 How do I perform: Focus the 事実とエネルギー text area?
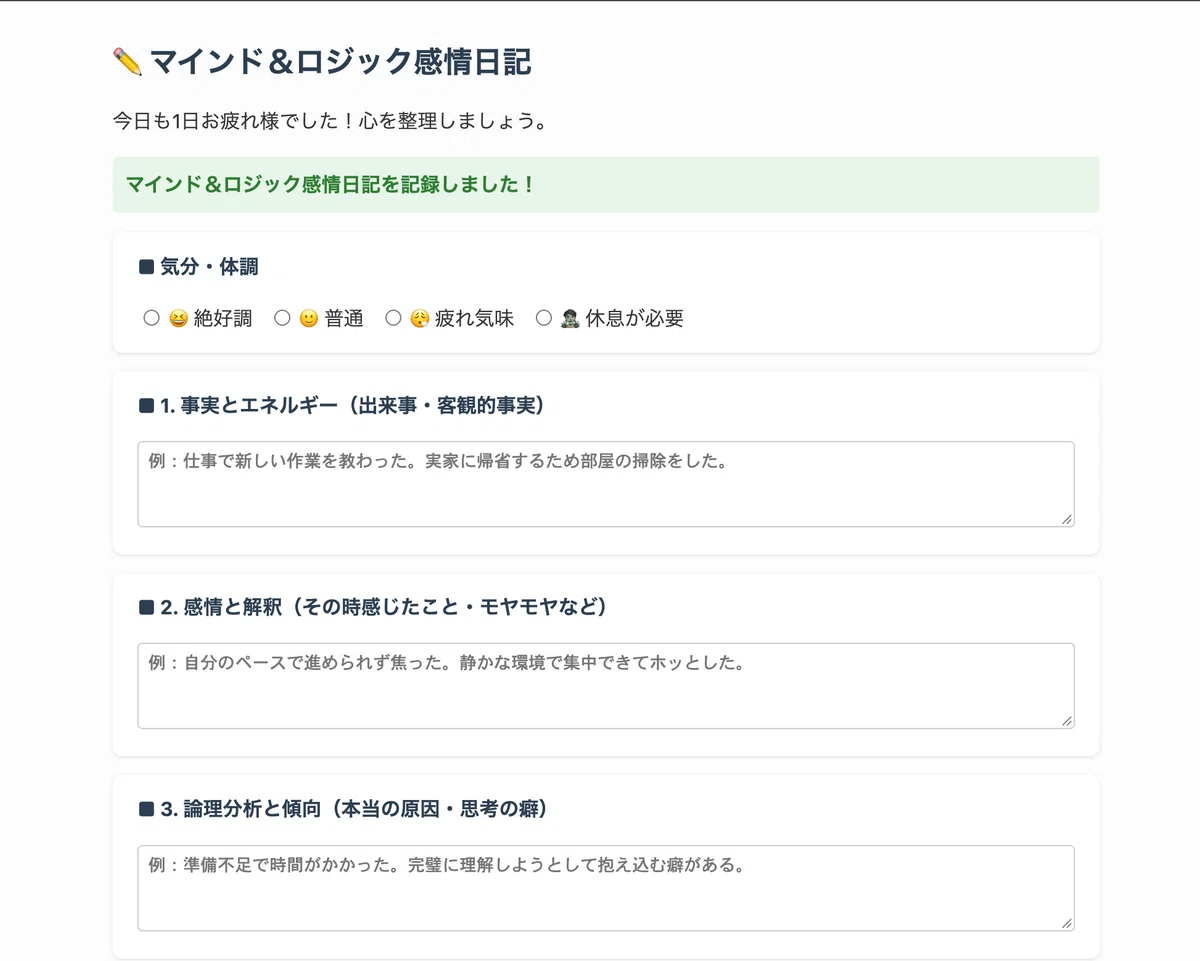(606, 484)
